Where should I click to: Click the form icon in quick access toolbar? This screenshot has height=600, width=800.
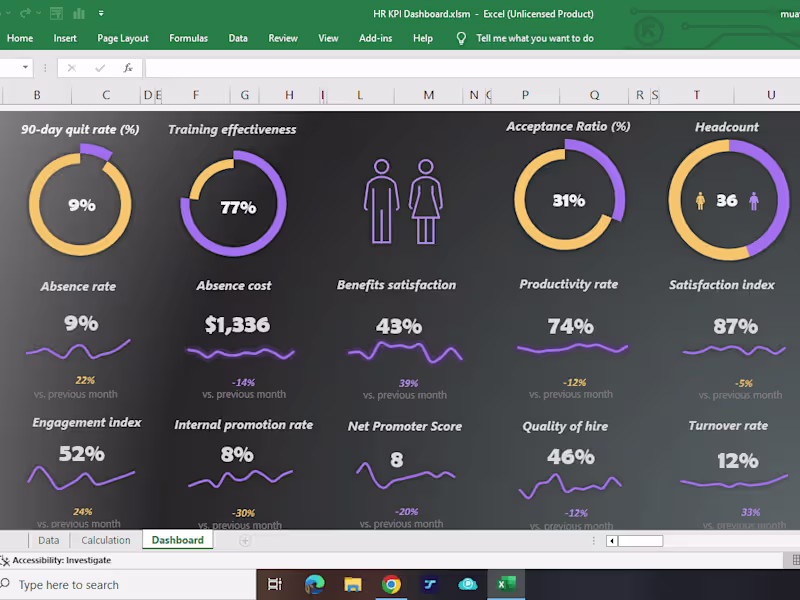(x=56, y=13)
